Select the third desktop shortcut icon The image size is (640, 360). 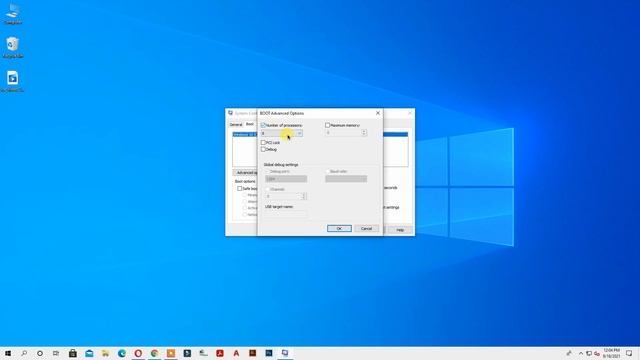12,81
